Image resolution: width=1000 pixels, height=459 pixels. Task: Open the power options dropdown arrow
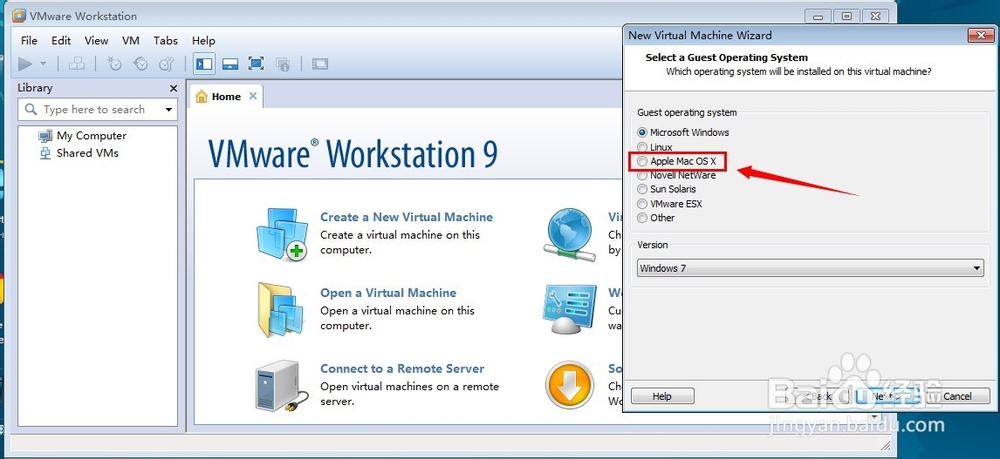coord(43,64)
